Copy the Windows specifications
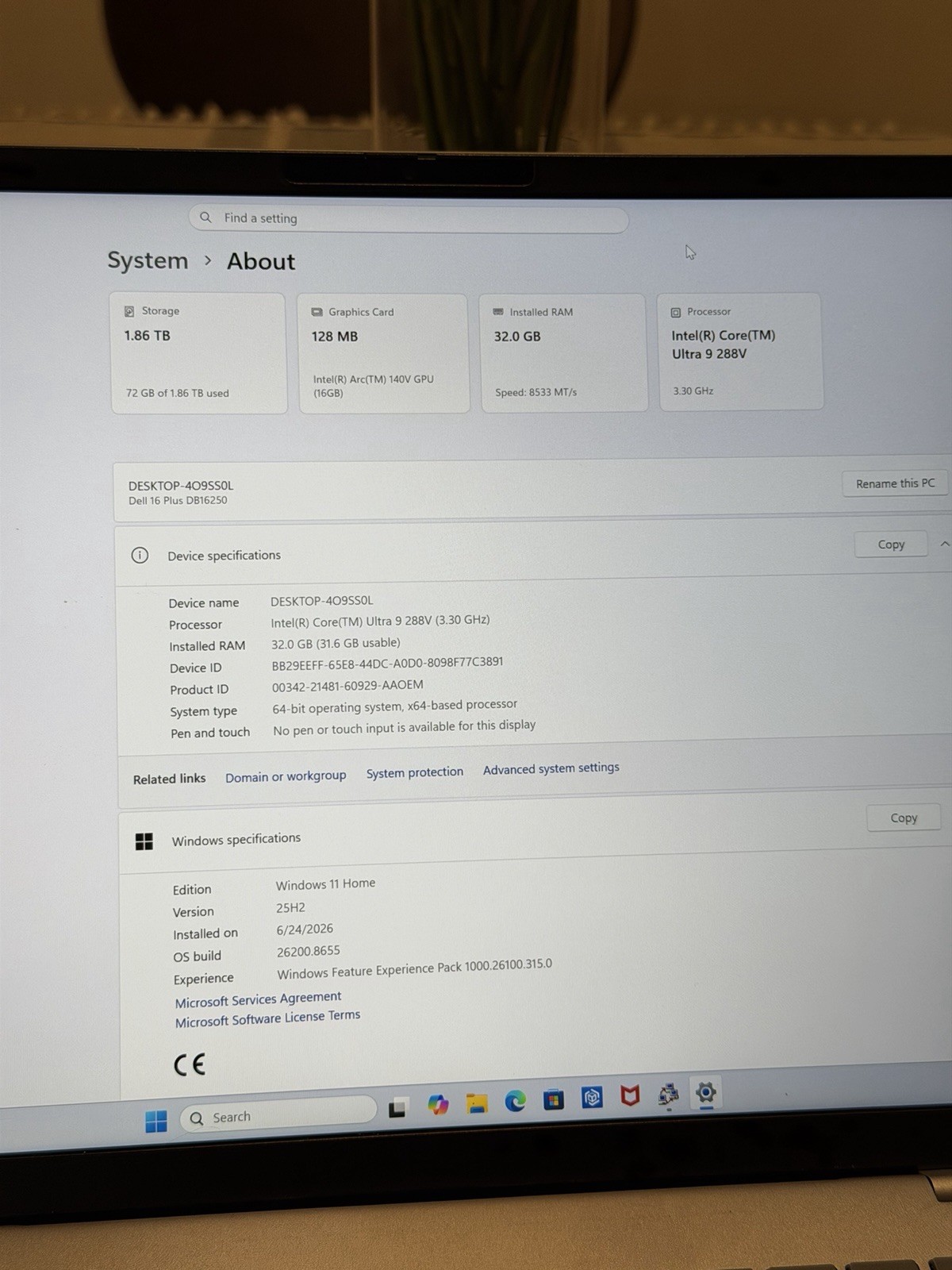The image size is (952, 1270). tap(904, 818)
